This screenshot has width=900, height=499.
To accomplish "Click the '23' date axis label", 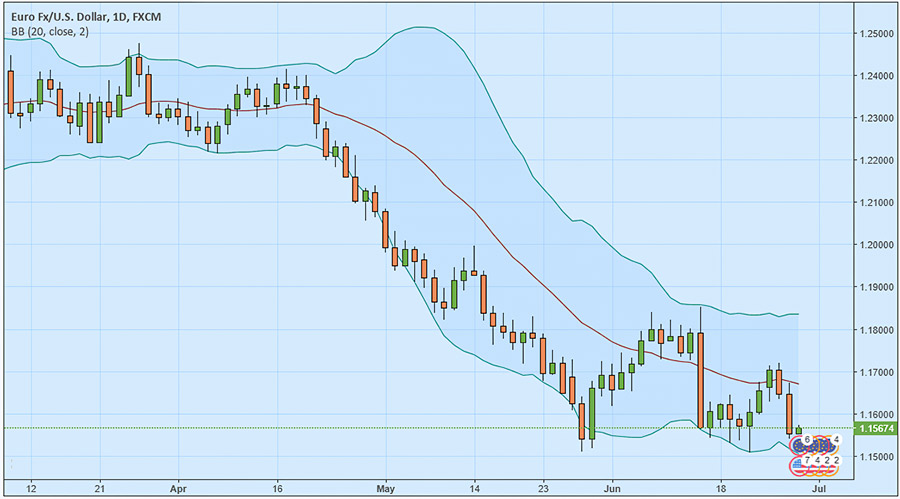I will pos(544,489).
